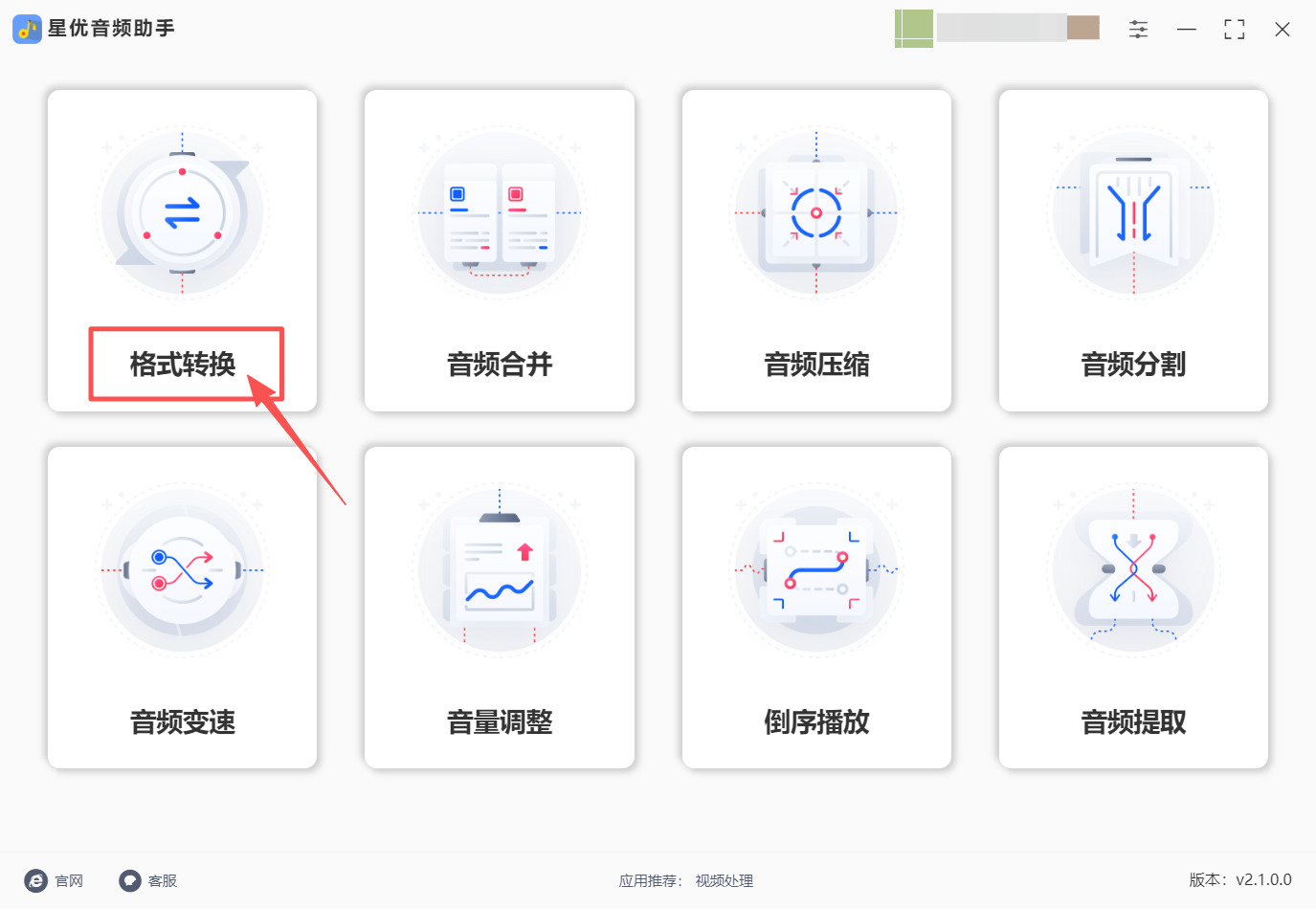Click the 星优音频助手 app logo
Screen dimensions: 1316x909
coord(27,29)
